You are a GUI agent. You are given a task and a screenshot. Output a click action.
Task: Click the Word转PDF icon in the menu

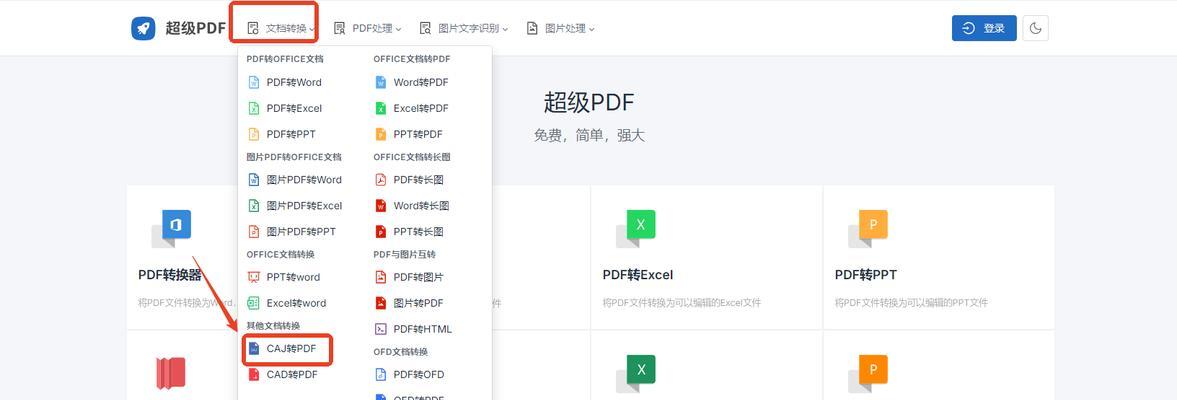coord(381,83)
